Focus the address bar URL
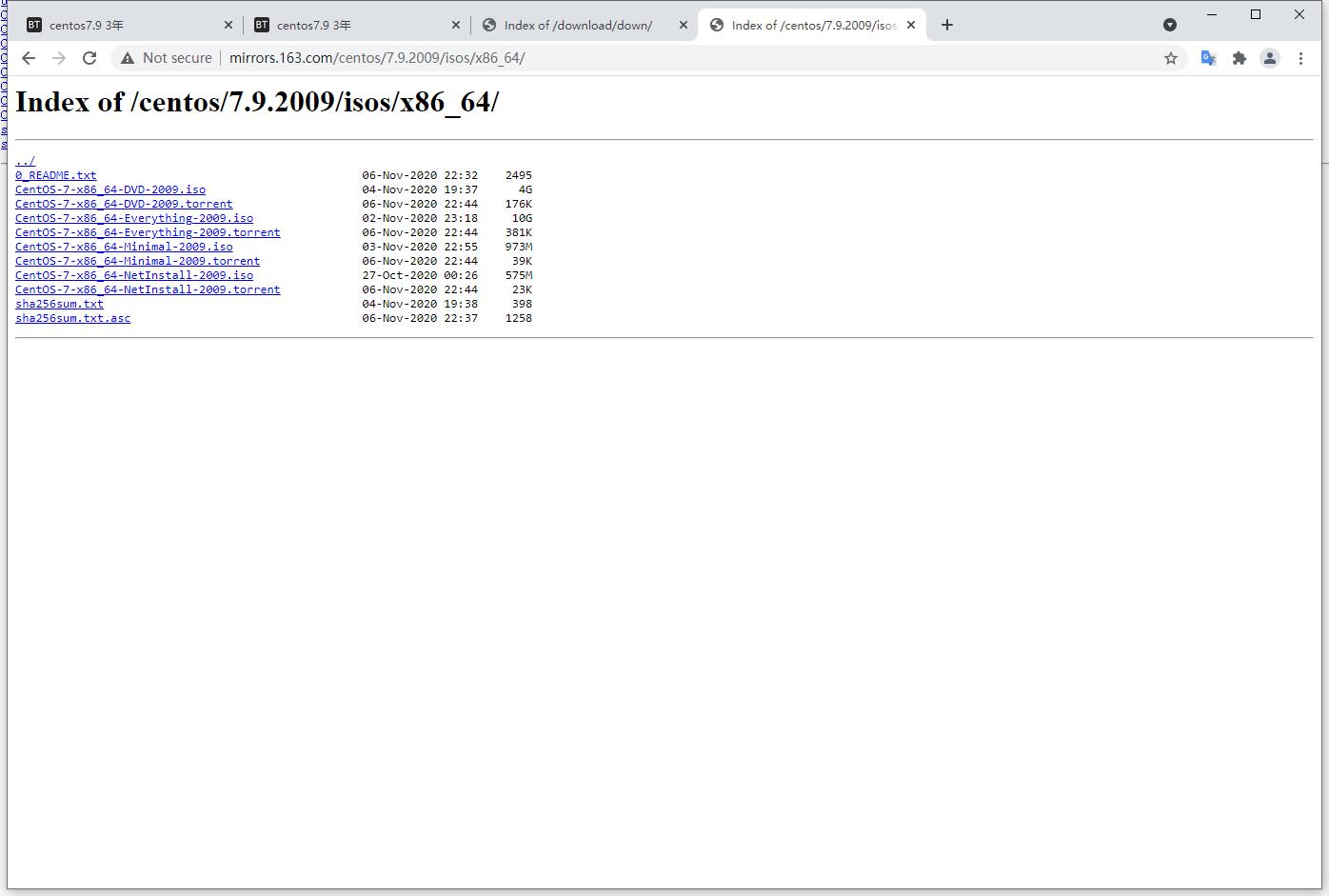Screen dimensions: 1329x896 (x=377, y=58)
